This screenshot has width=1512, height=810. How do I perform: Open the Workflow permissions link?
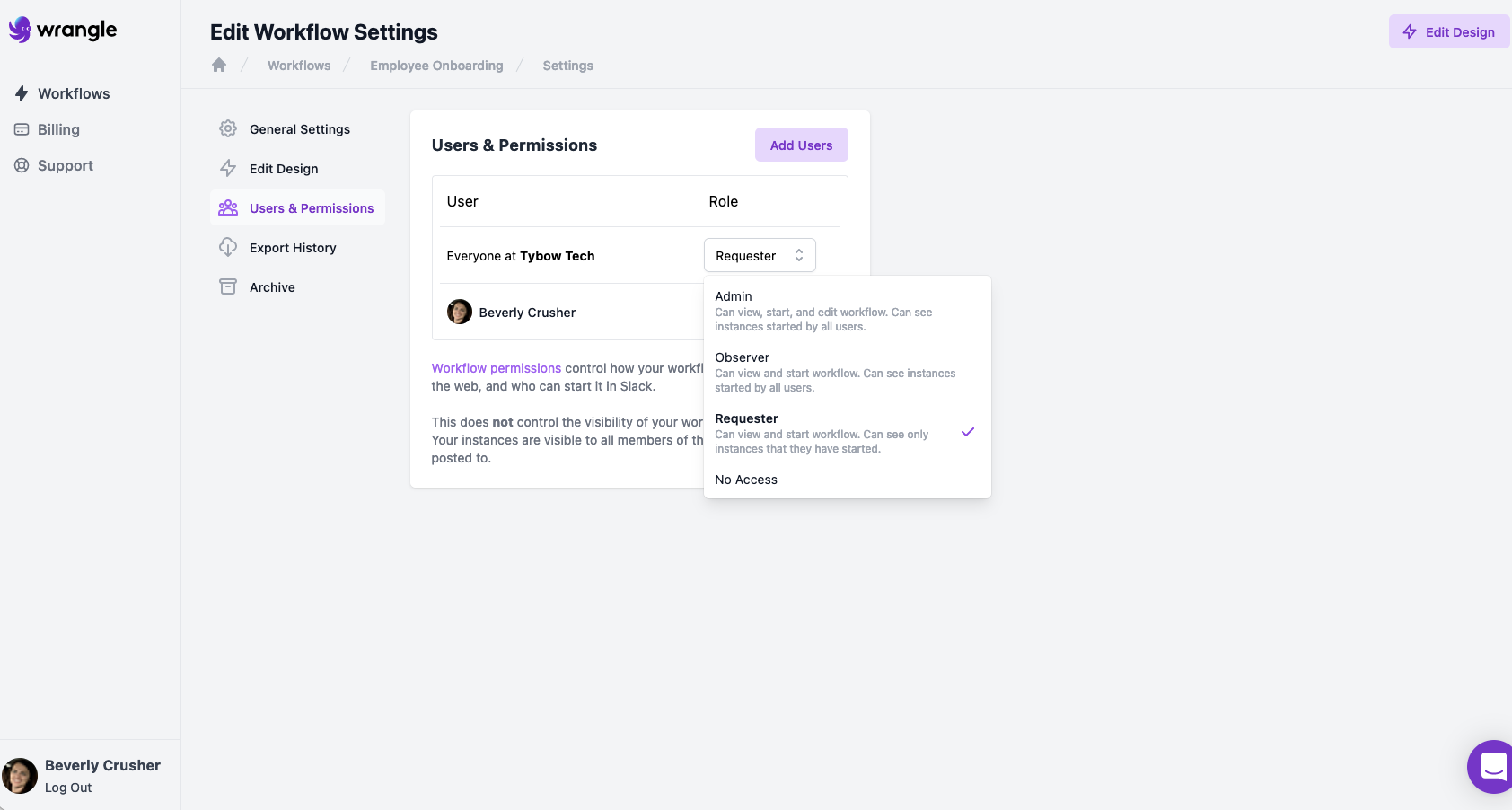tap(496, 367)
